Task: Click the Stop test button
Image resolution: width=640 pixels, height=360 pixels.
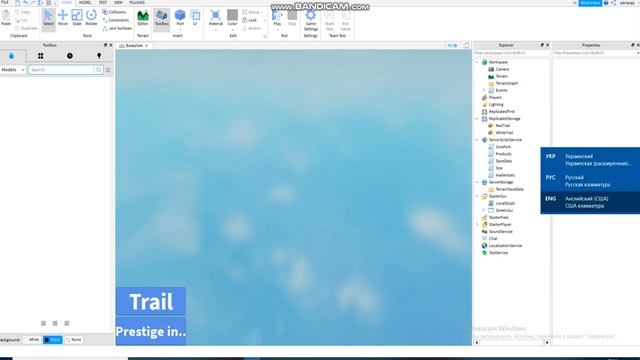Action: (292, 18)
